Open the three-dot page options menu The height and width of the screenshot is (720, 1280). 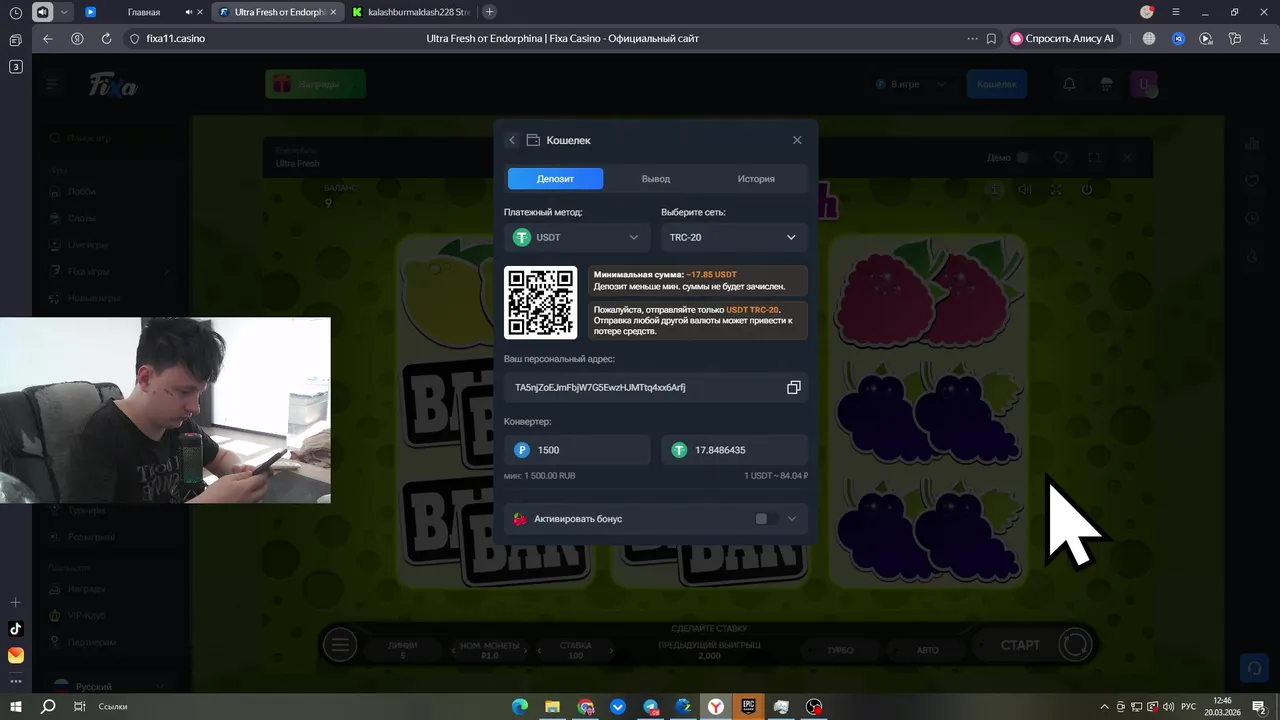[972, 38]
